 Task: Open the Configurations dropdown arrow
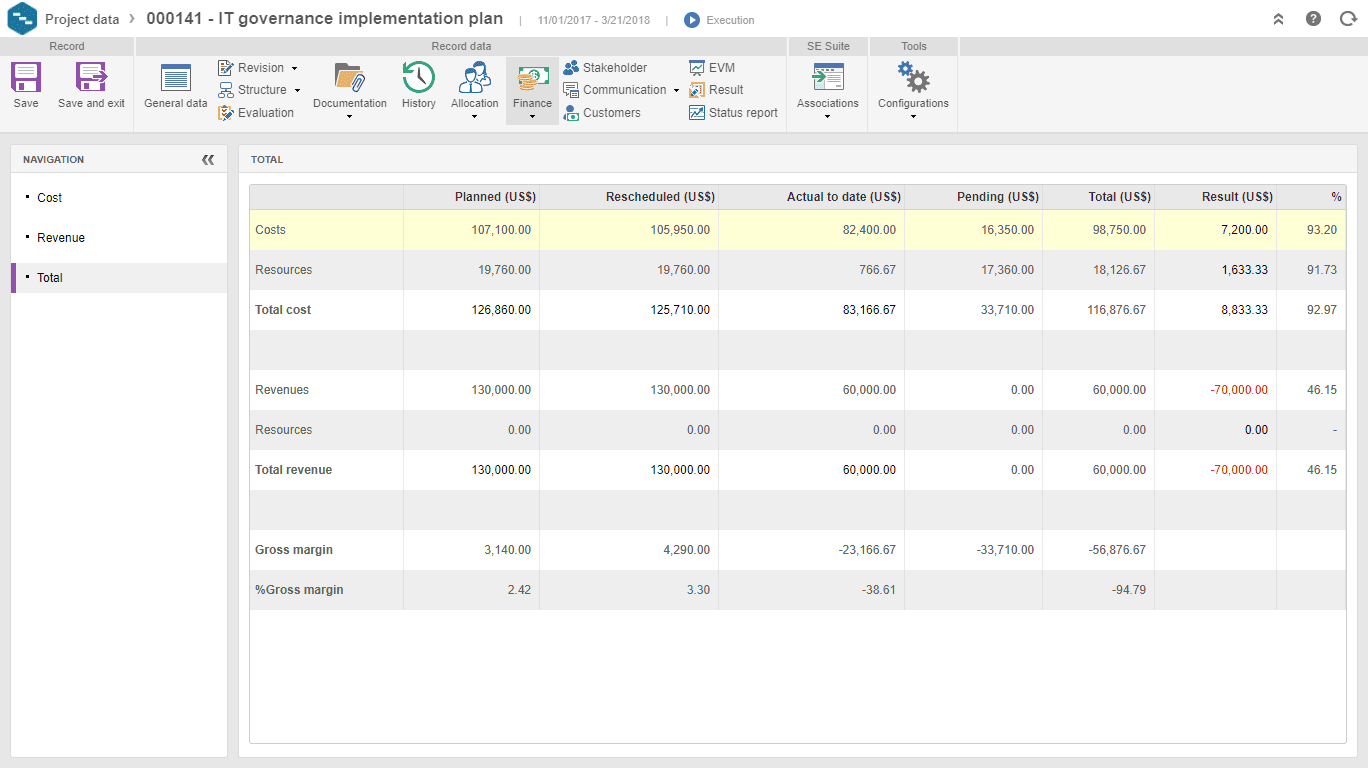(913, 117)
